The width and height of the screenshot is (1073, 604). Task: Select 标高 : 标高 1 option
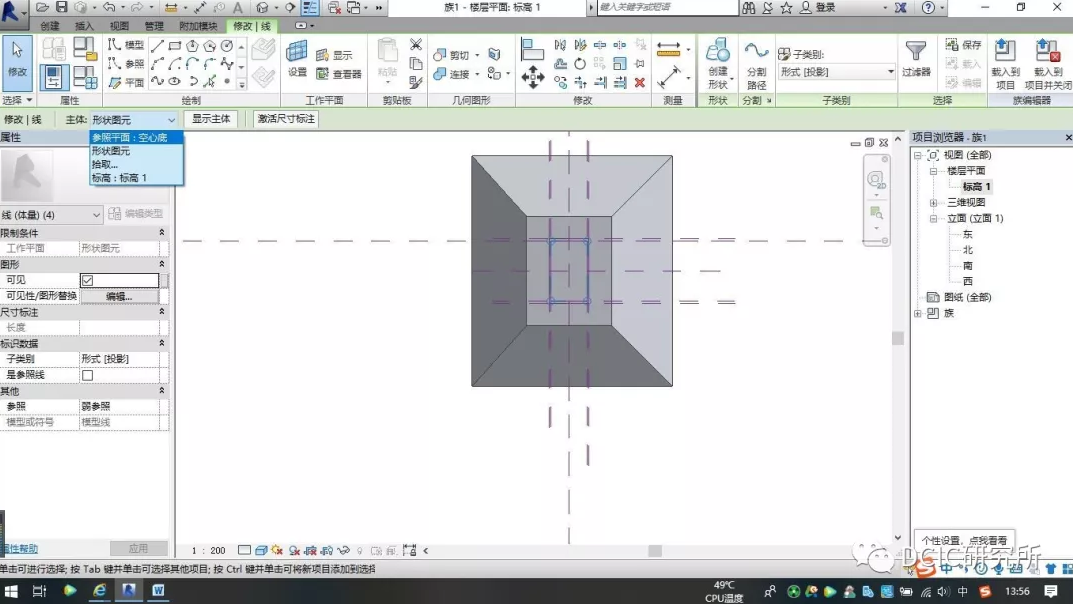click(136, 178)
